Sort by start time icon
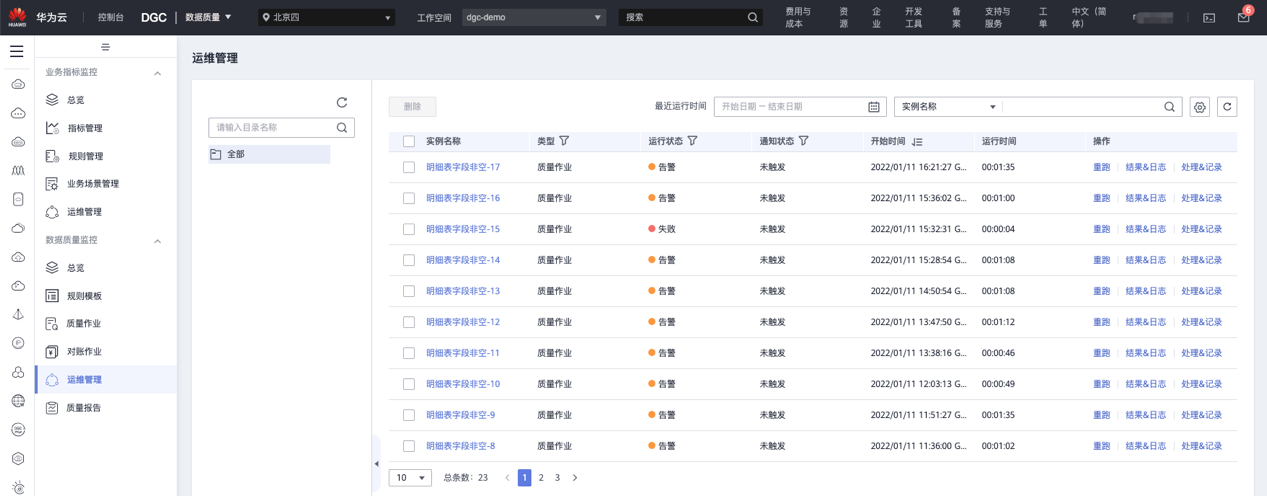The height and width of the screenshot is (496, 1267). click(917, 142)
